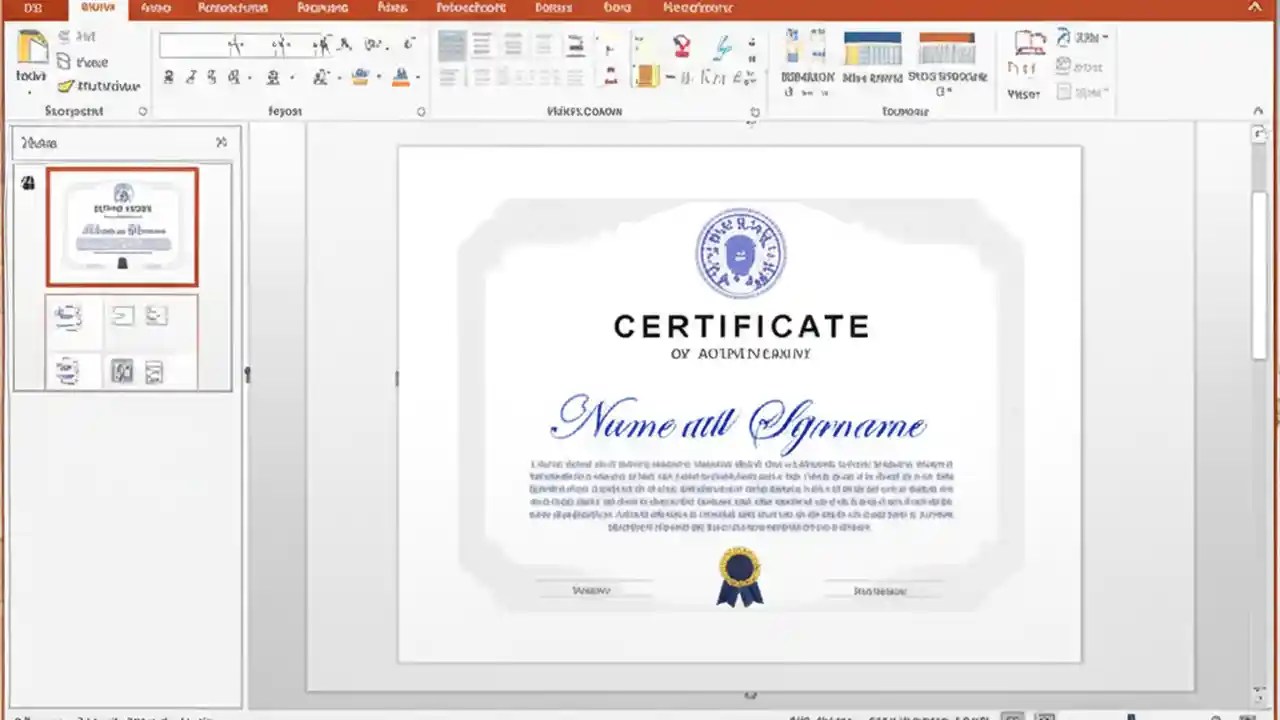1280x720 pixels.
Task: Toggle Slide Sorter view on the status bar
Action: pos(1043,717)
